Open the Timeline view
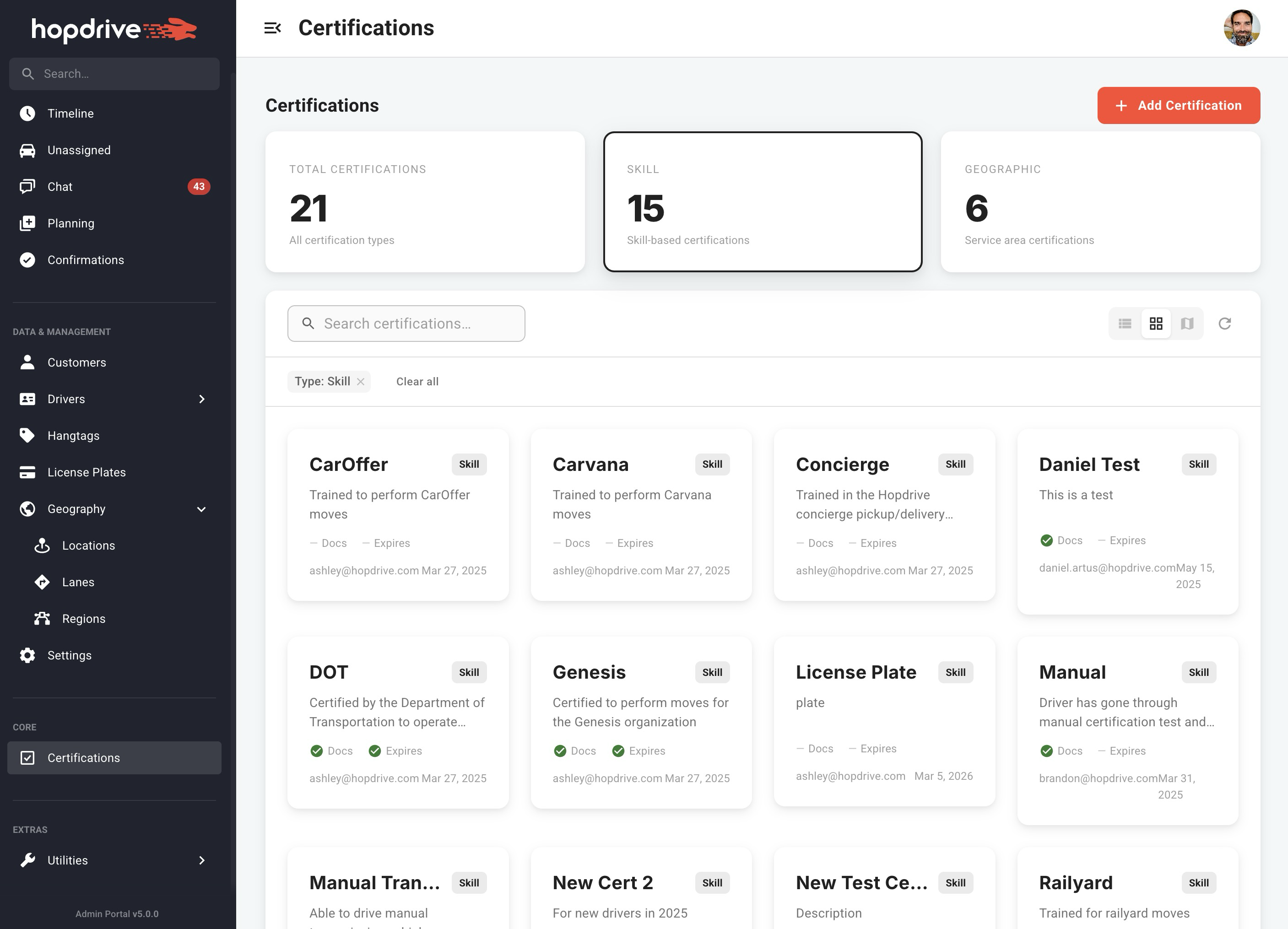The image size is (1288, 929). point(70,113)
